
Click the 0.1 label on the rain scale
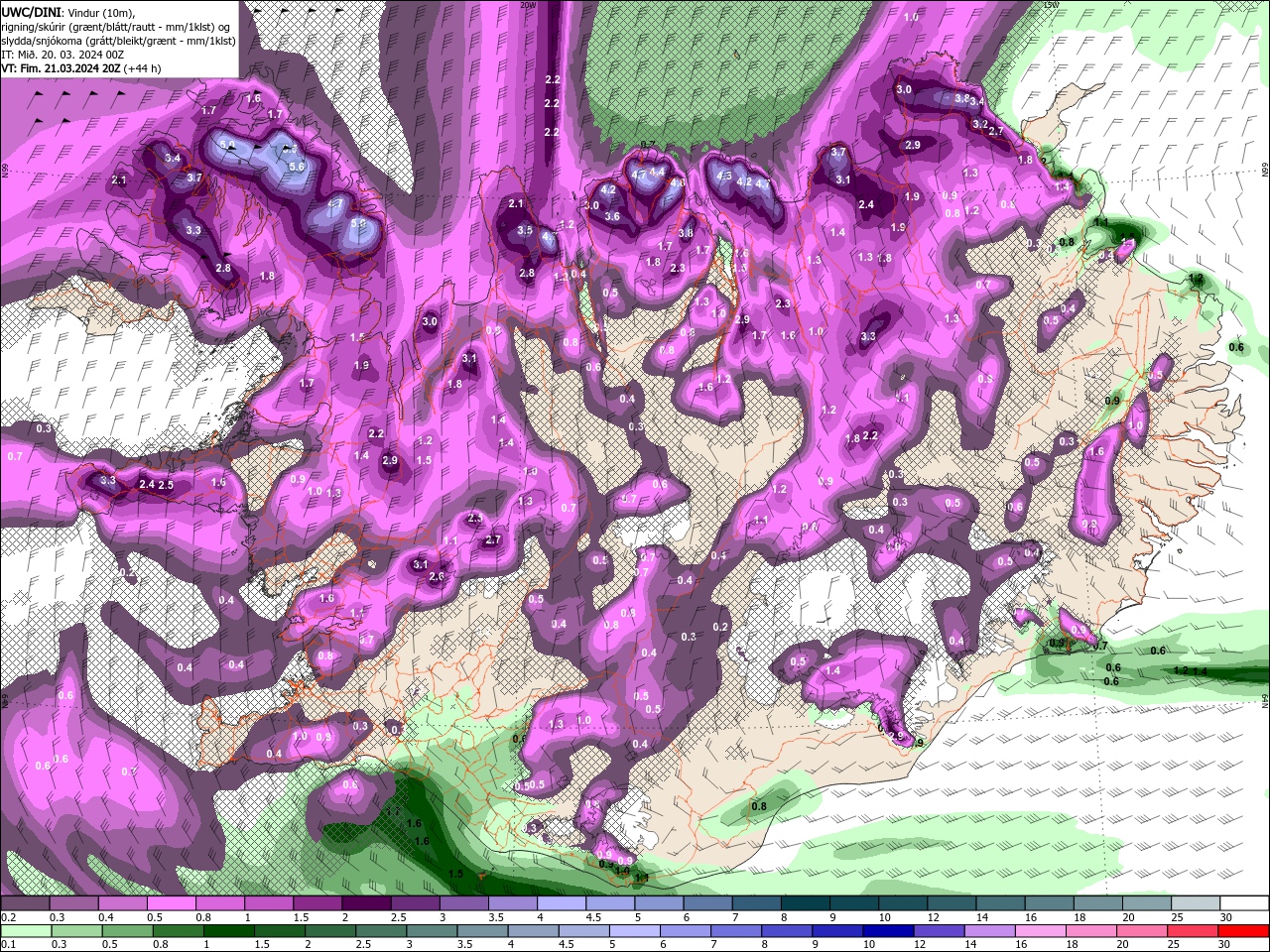(x=8, y=944)
